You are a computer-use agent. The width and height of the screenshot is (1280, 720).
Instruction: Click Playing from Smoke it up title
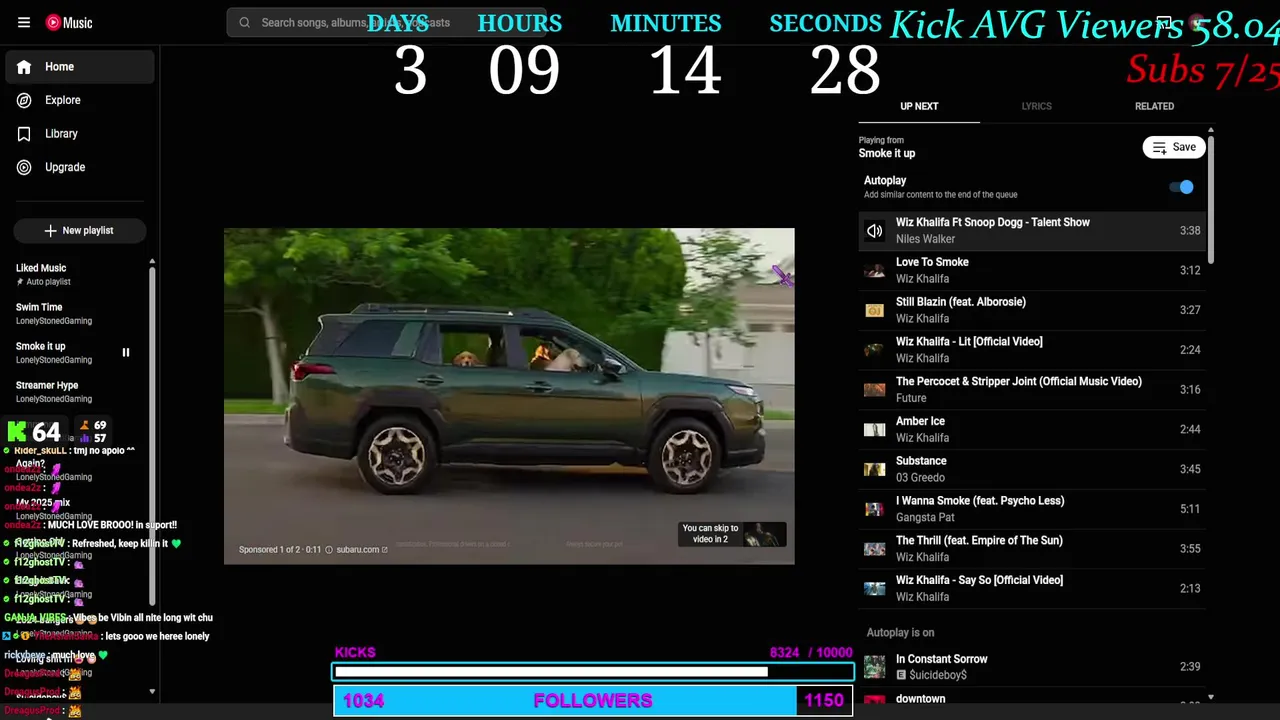pyautogui.click(x=887, y=153)
